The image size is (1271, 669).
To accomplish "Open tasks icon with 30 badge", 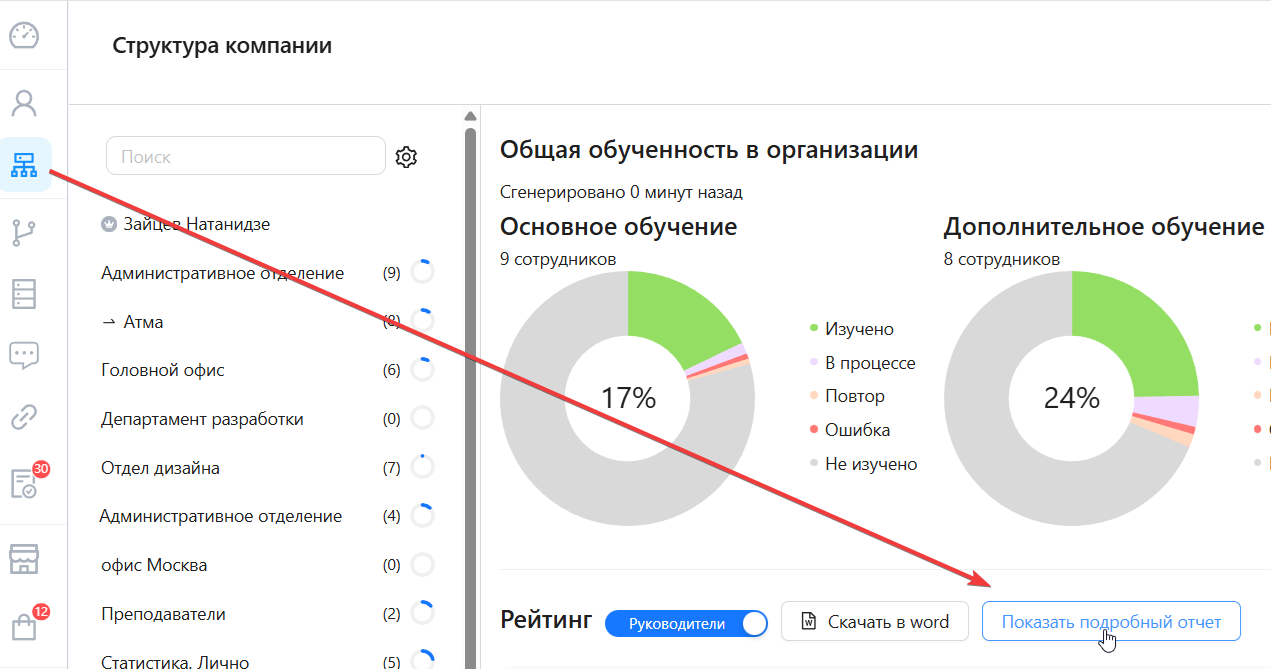I will (x=24, y=483).
